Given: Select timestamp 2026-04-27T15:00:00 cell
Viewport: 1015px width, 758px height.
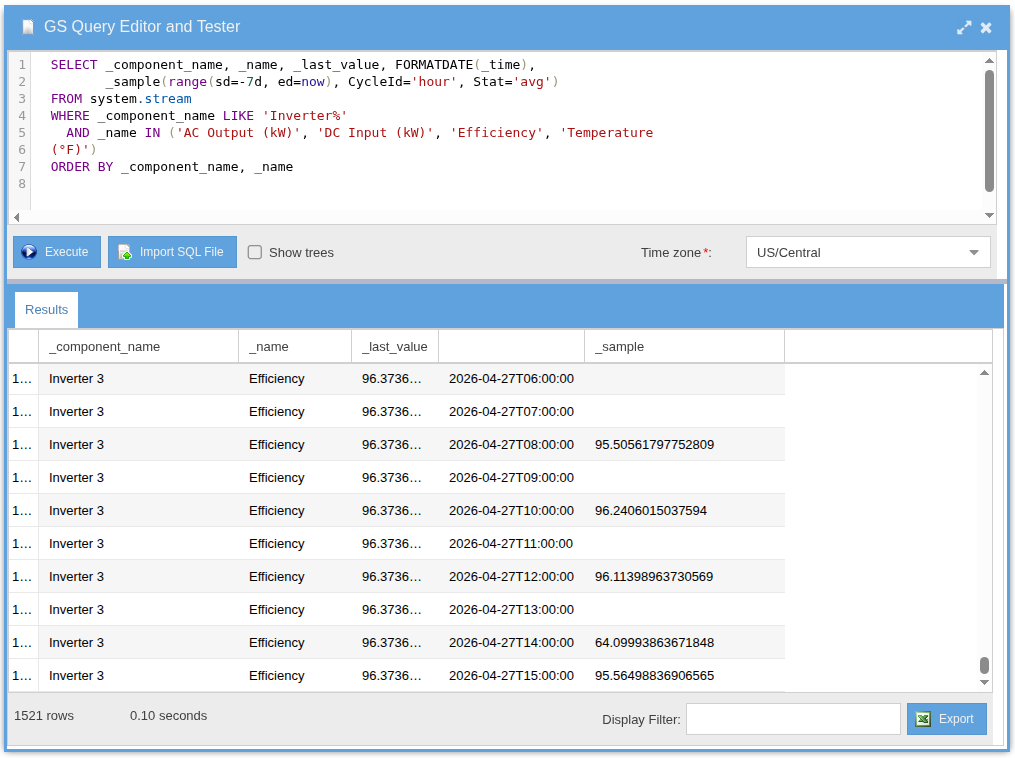Looking at the screenshot, I should (511, 676).
